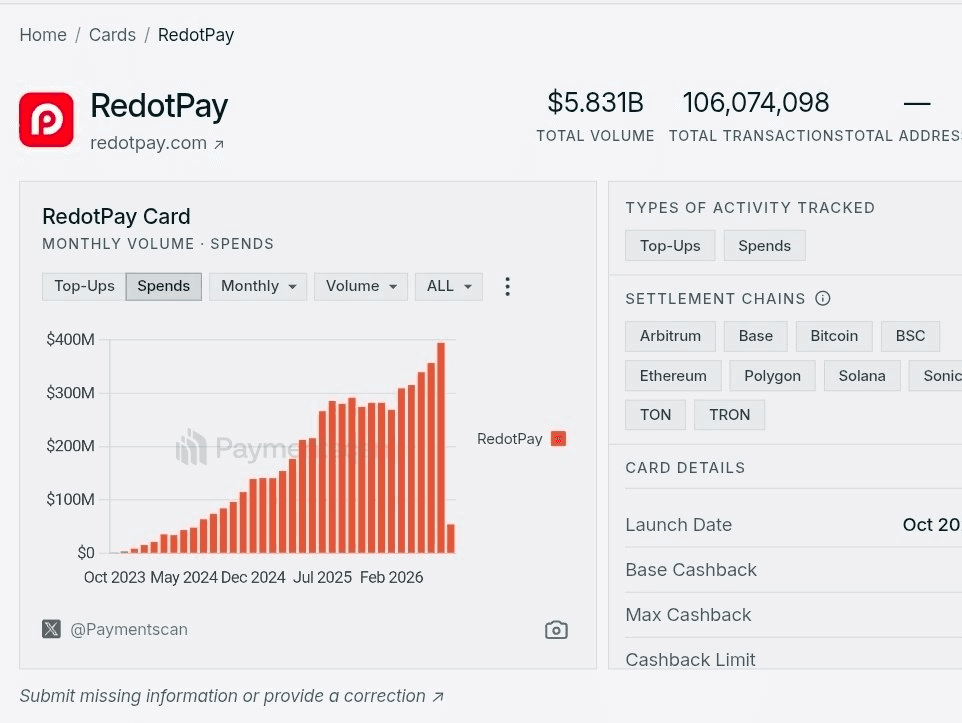
Task: Open the Monthly interval dropdown
Action: [x=258, y=287]
